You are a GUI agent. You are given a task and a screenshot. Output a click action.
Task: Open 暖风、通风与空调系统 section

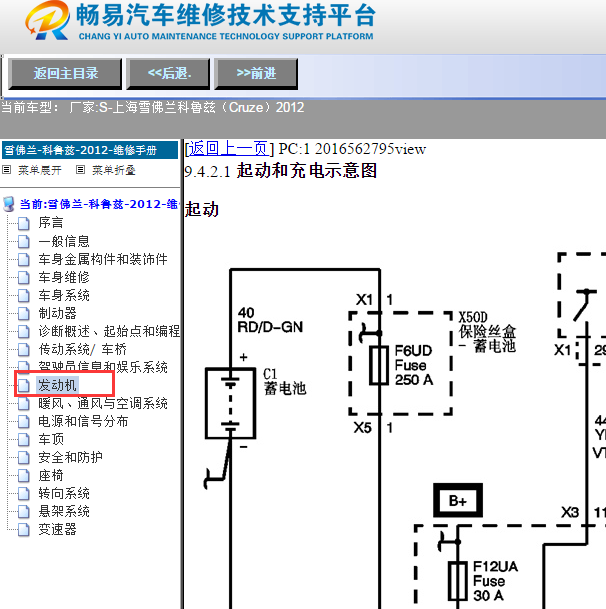click(x=103, y=403)
